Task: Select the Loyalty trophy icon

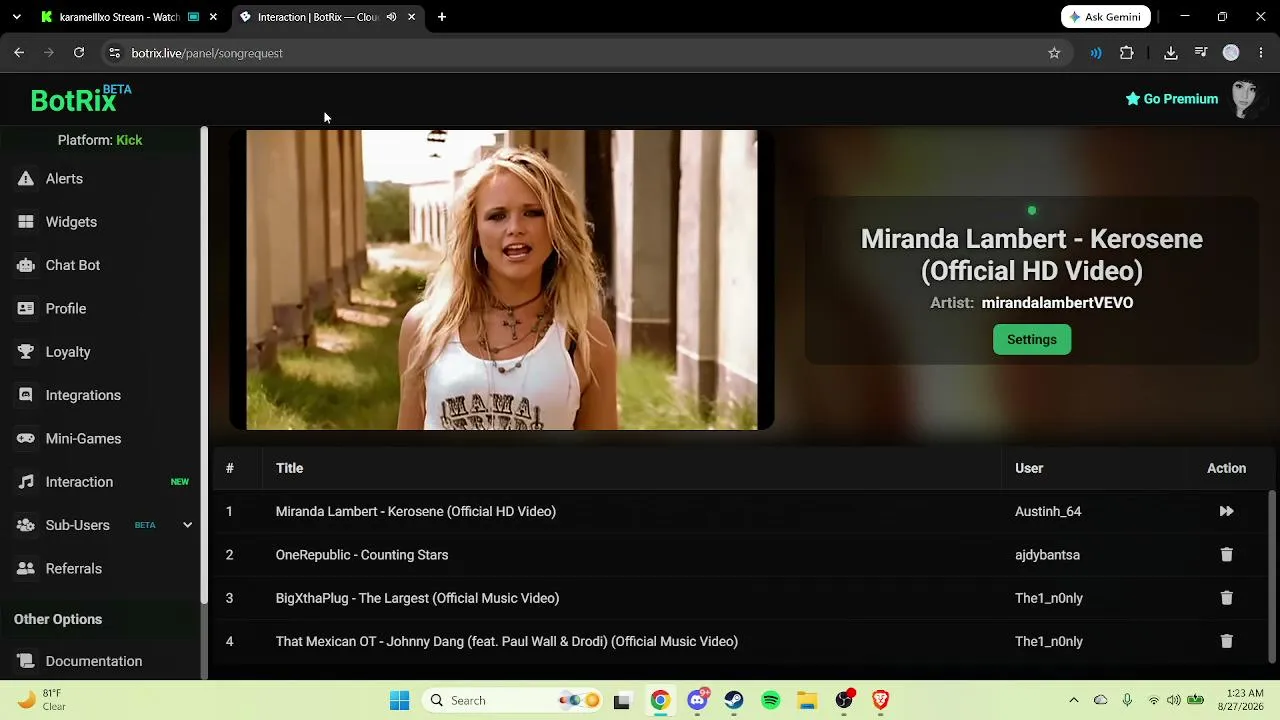Action: [26, 352]
